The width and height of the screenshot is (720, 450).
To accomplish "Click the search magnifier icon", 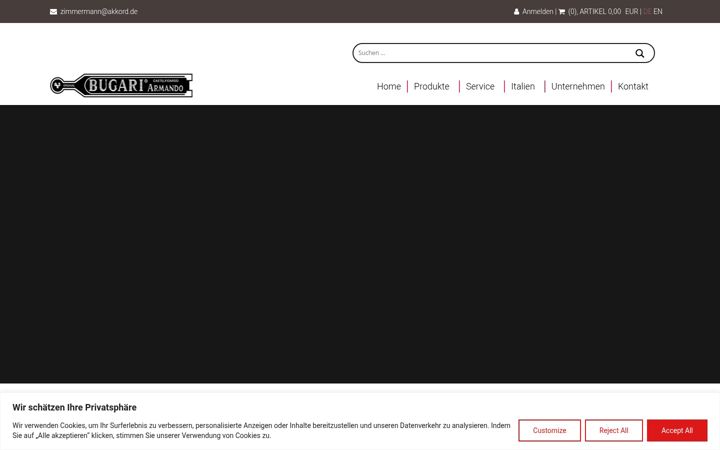I will pyautogui.click(x=639, y=53).
